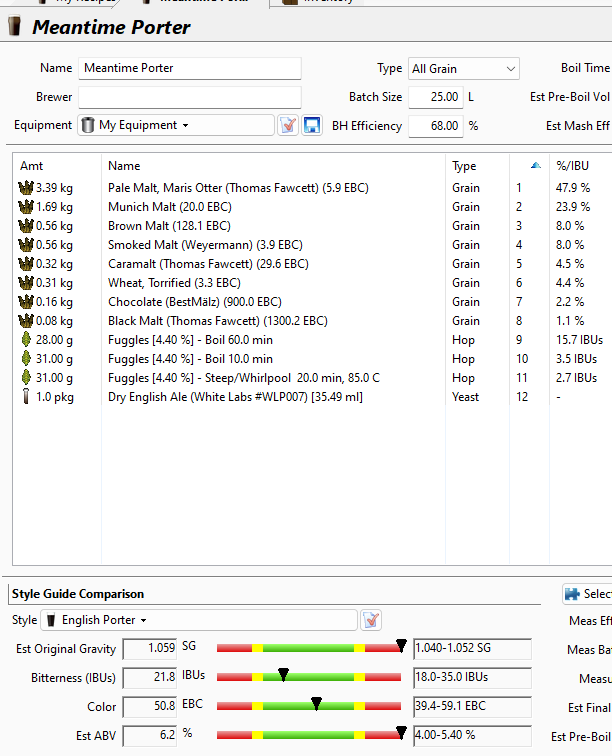
Task: Click the beer glass icon in the Style selector
Action: tap(51, 620)
